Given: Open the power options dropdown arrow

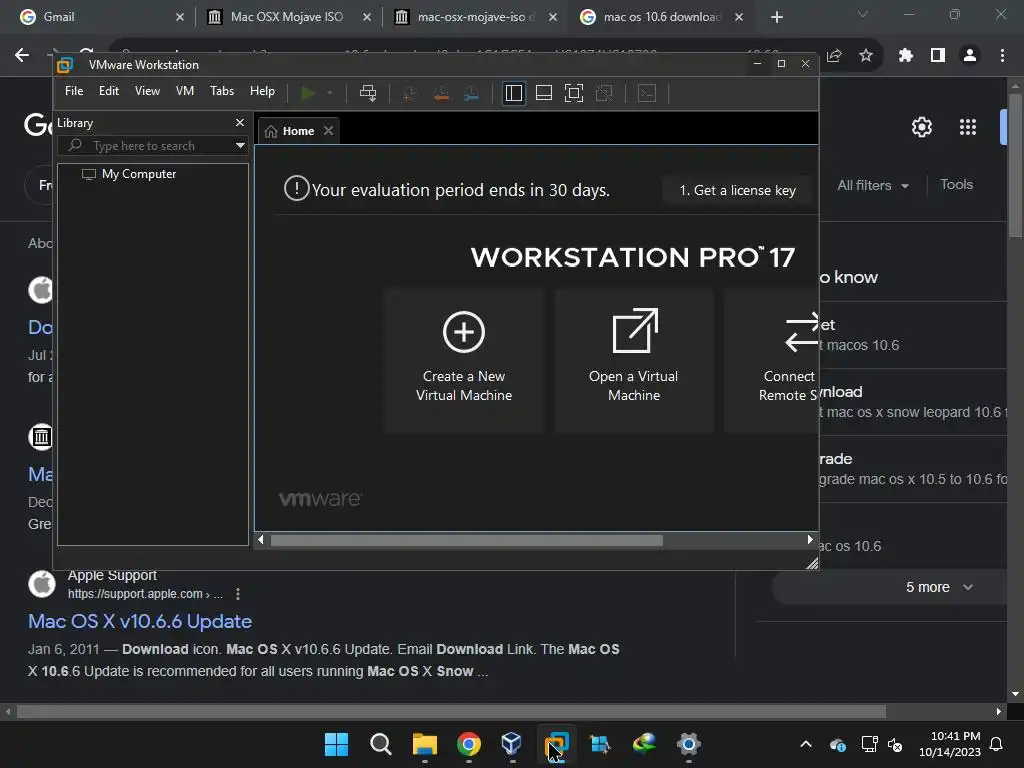Looking at the screenshot, I should click(330, 93).
